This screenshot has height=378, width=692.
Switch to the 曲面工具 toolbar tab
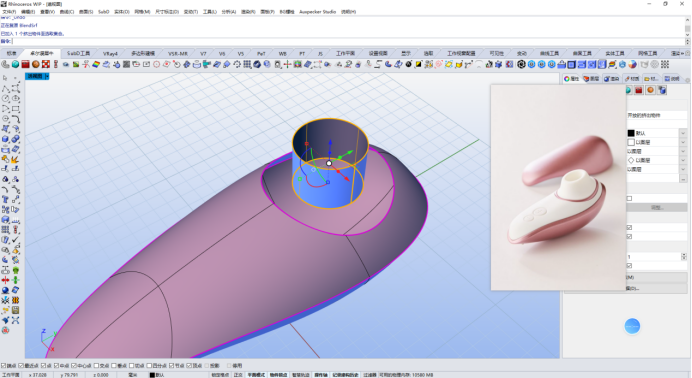[582, 53]
